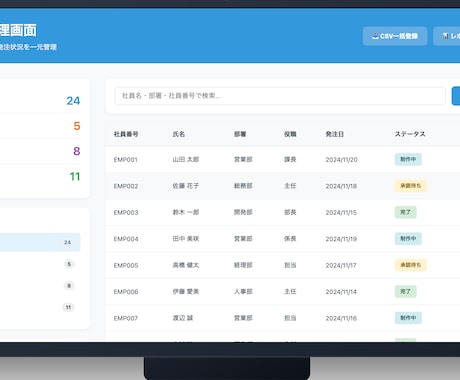Click the order date 2024/11/18

341,186
